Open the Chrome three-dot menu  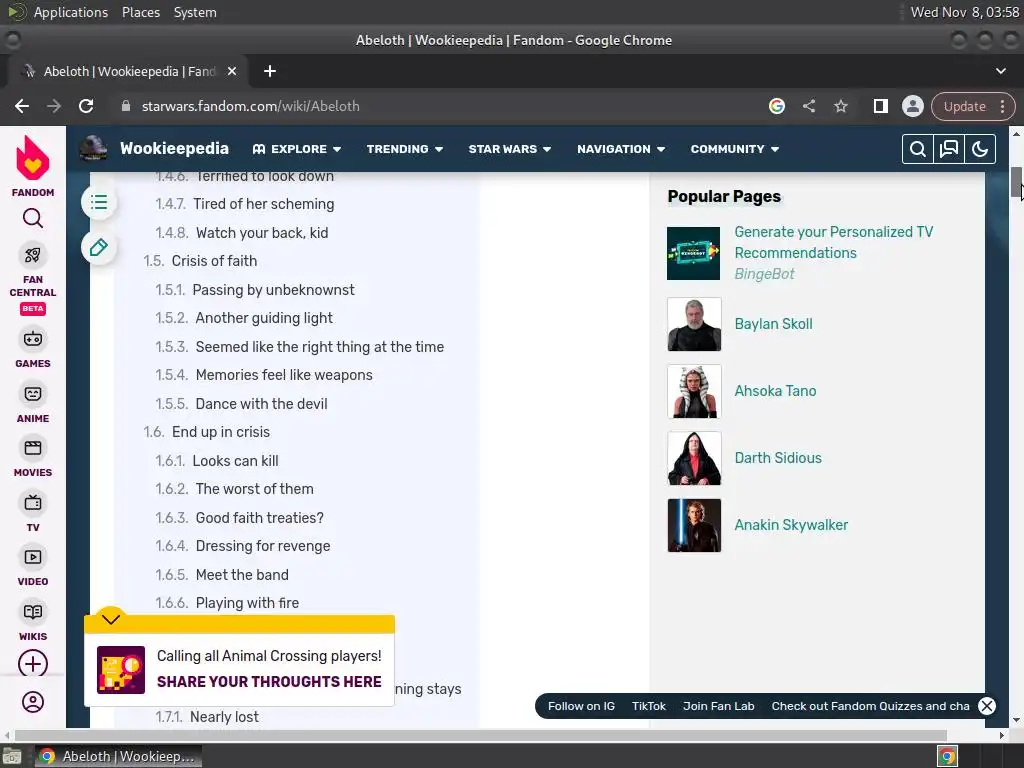pyautogui.click(x=1002, y=106)
